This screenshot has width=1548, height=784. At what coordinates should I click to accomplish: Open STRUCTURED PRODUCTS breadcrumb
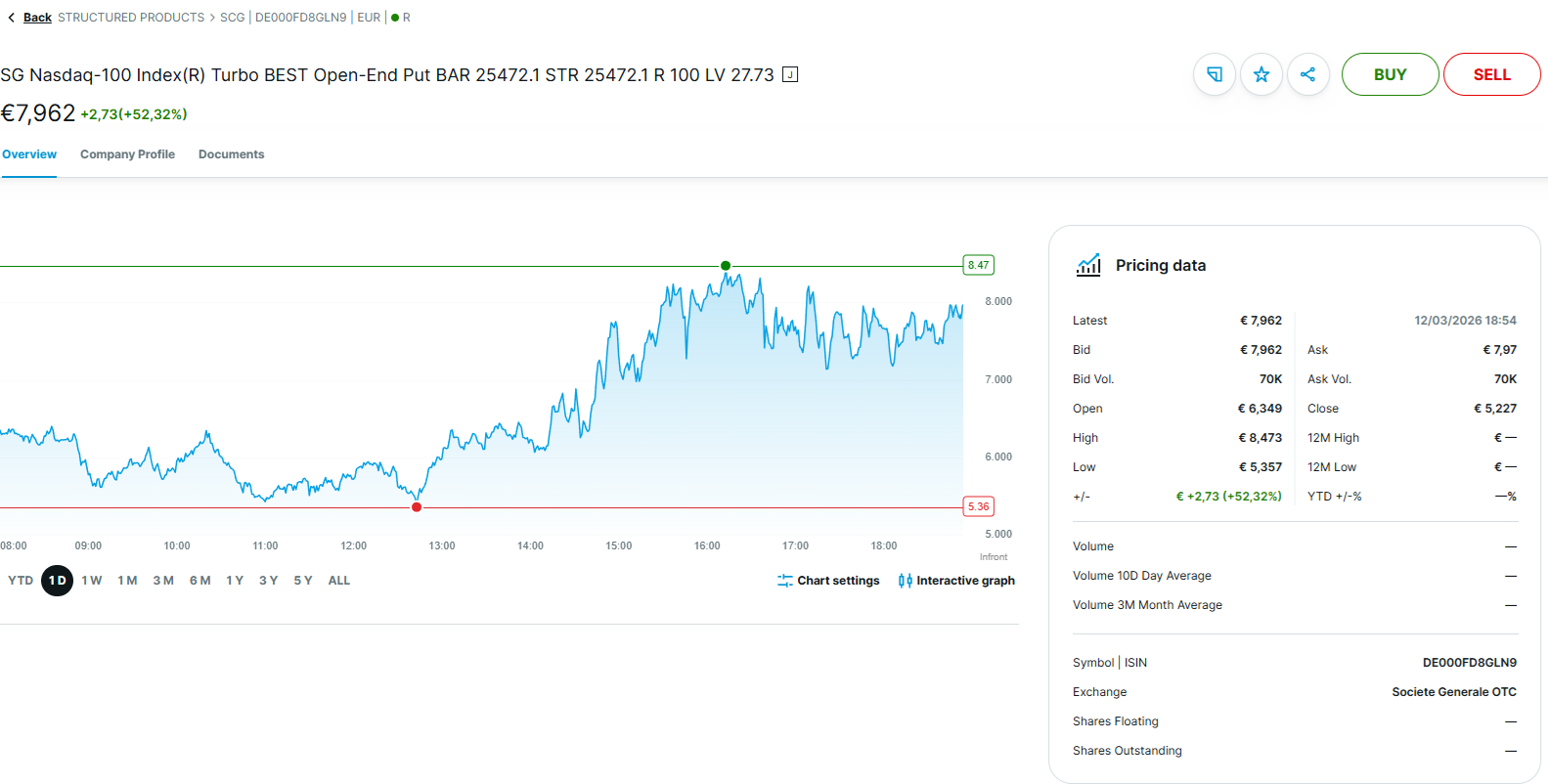[x=131, y=18]
